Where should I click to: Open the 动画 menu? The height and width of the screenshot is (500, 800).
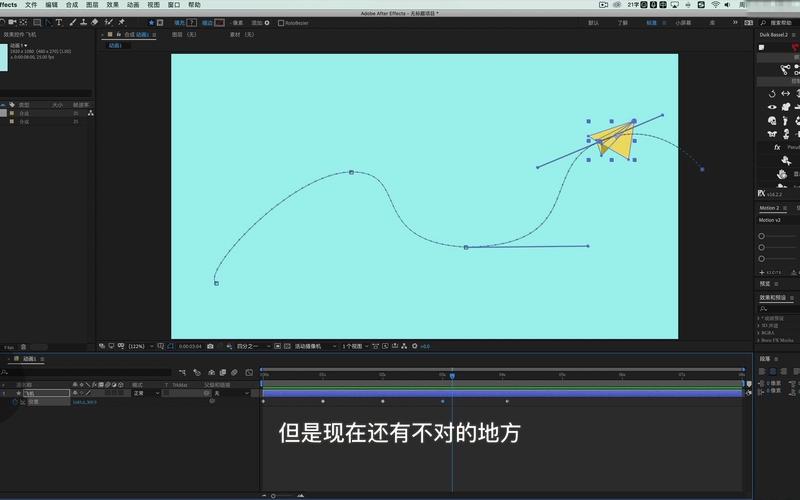[133, 5]
